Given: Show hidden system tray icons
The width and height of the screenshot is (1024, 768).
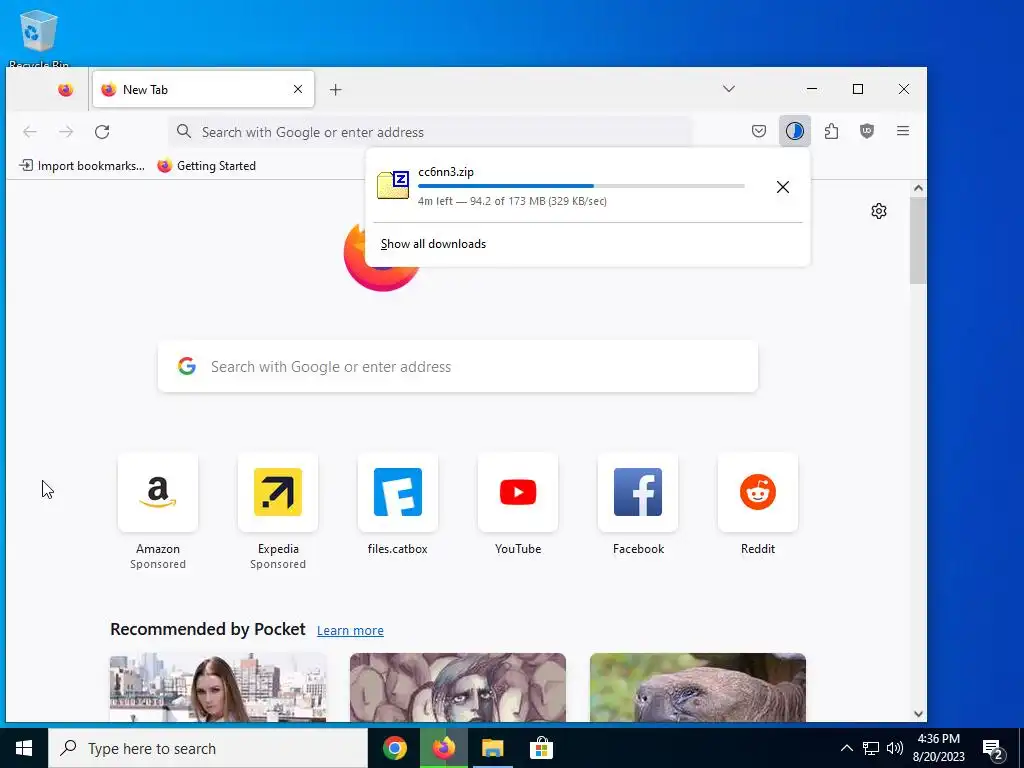Looking at the screenshot, I should coord(846,748).
